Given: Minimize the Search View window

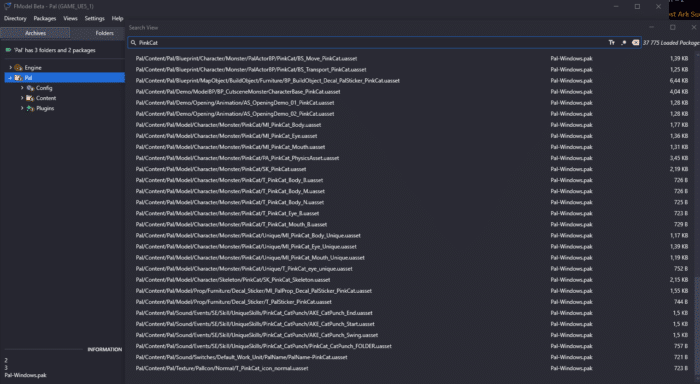Looking at the screenshot, I should point(651,27).
